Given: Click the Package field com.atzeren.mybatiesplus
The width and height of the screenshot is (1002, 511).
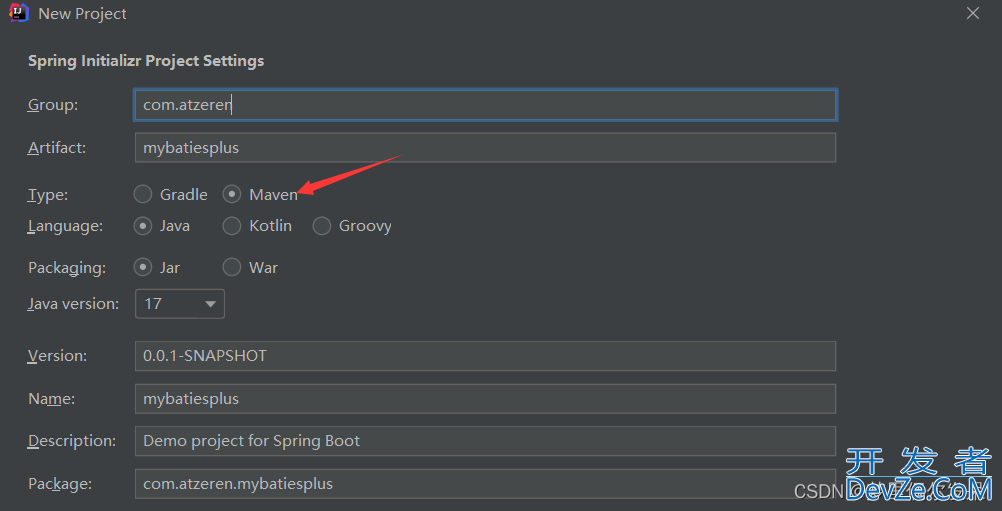Looking at the screenshot, I should [485, 484].
